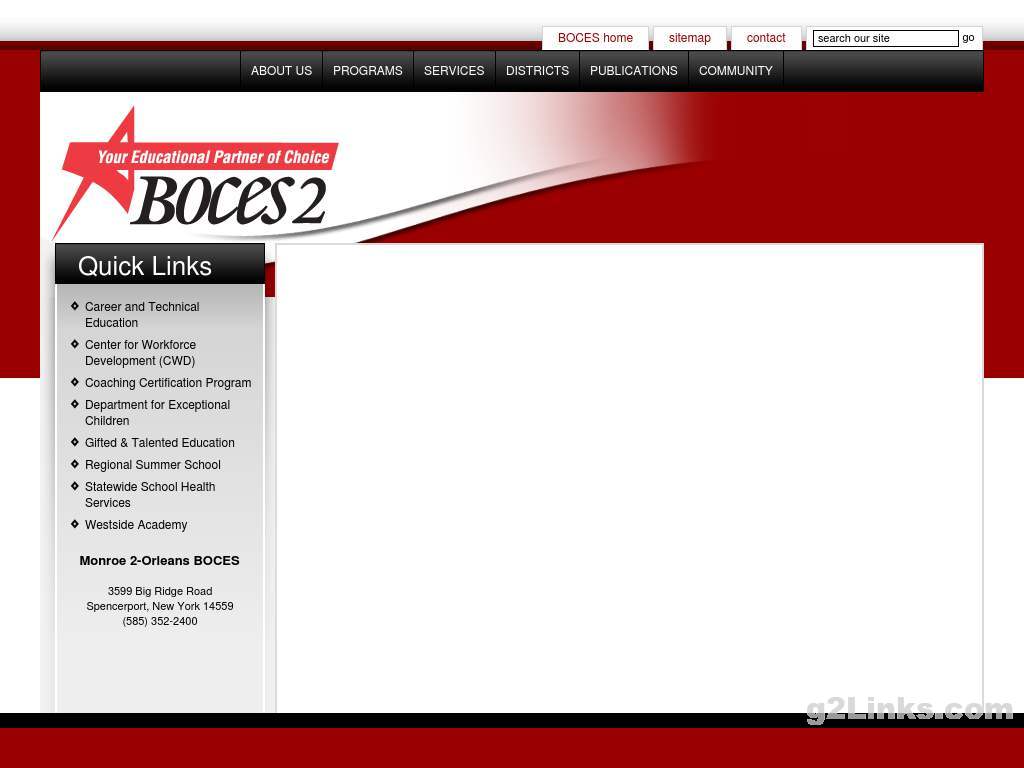Select SERVICES in the navigation bar

[453, 71]
